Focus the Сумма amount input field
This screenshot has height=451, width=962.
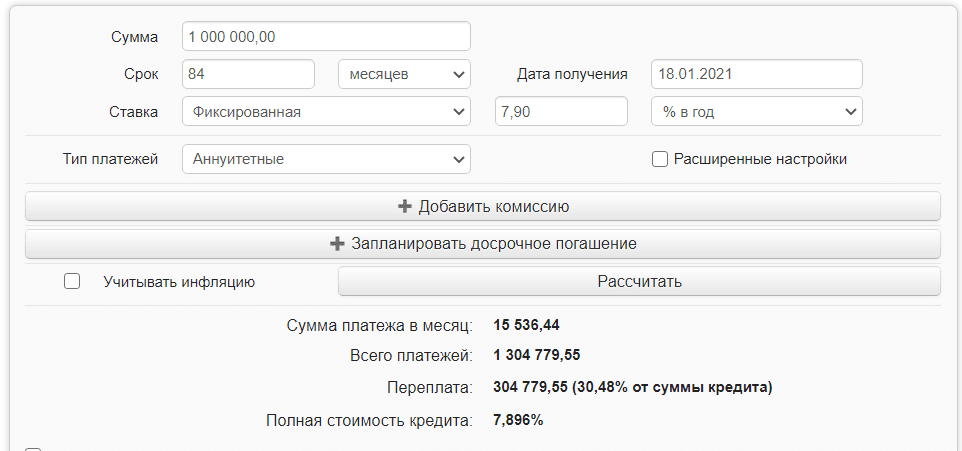click(326, 37)
